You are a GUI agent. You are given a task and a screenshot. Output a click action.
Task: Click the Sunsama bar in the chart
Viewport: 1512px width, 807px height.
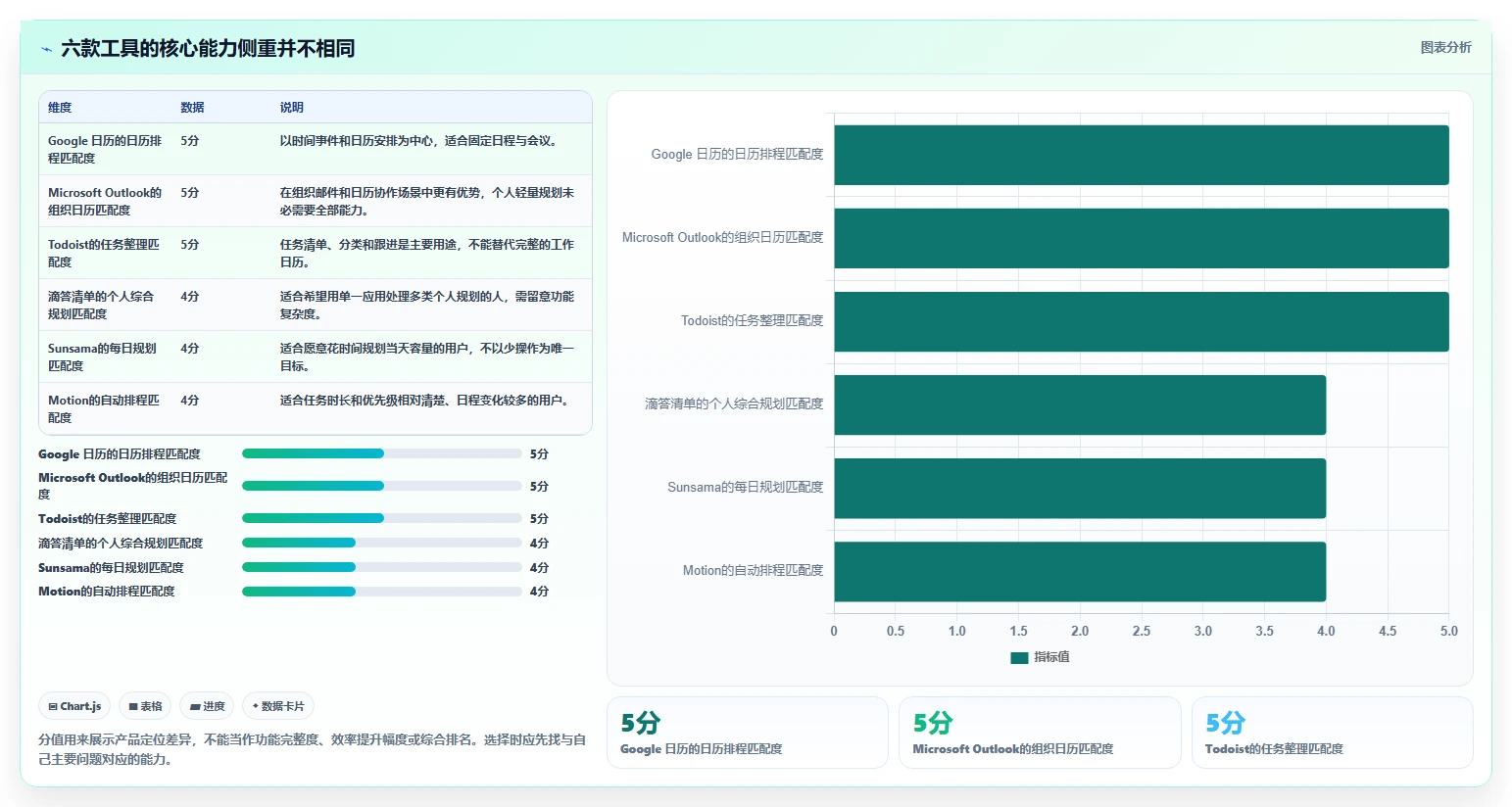[x=1080, y=488]
